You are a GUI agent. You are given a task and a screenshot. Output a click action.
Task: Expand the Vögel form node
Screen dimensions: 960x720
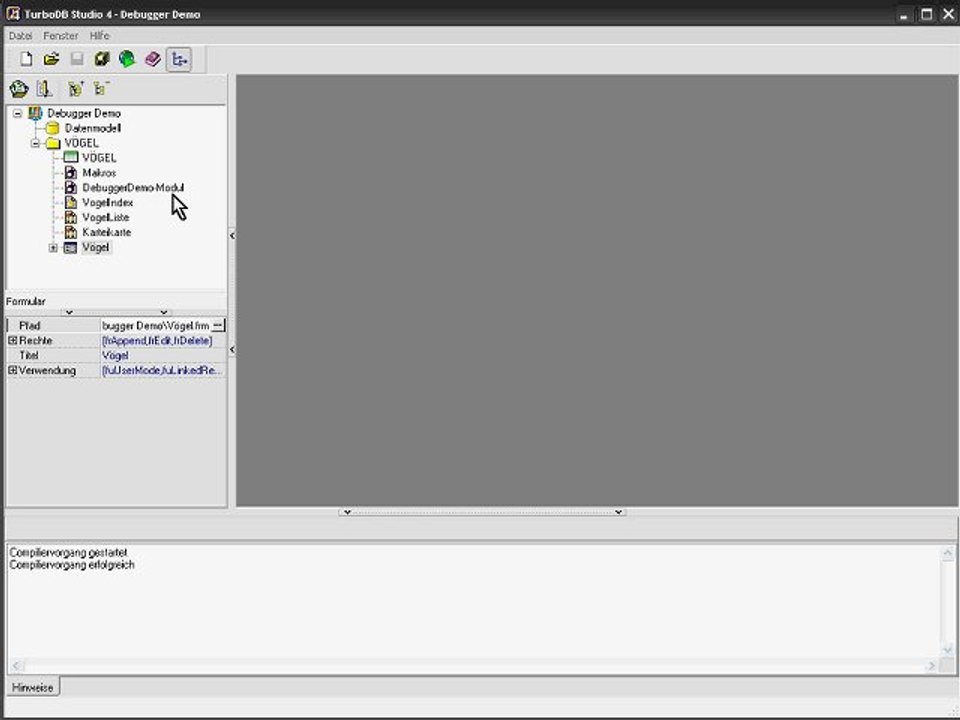[53, 248]
